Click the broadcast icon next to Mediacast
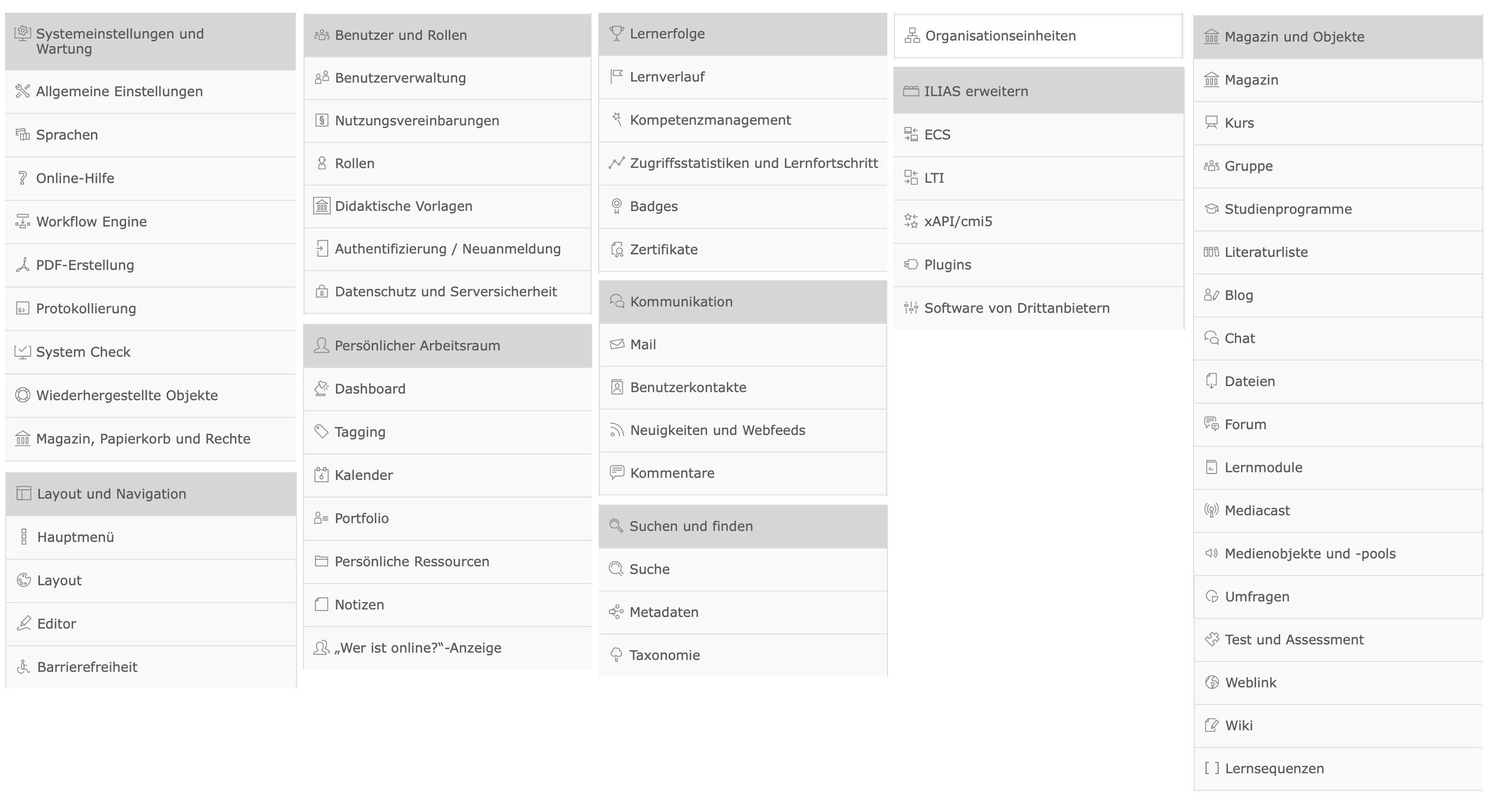 click(1211, 511)
